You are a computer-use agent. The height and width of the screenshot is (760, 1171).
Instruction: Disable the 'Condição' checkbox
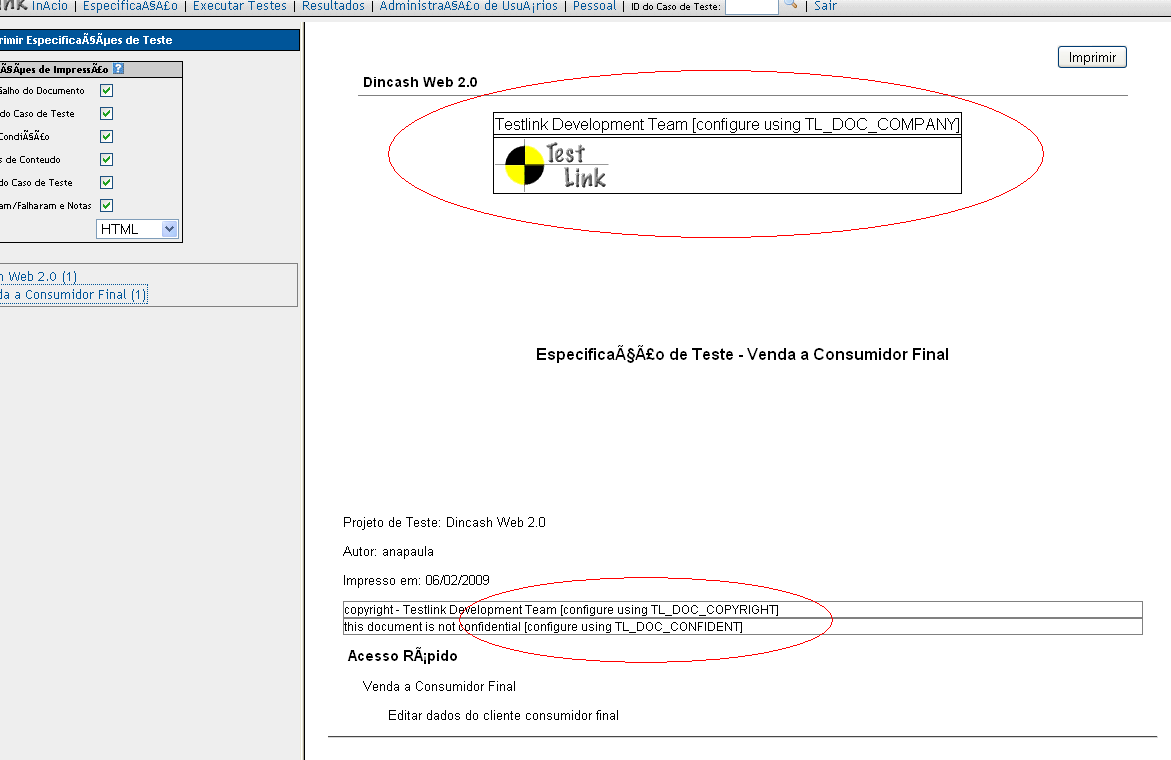tap(106, 136)
